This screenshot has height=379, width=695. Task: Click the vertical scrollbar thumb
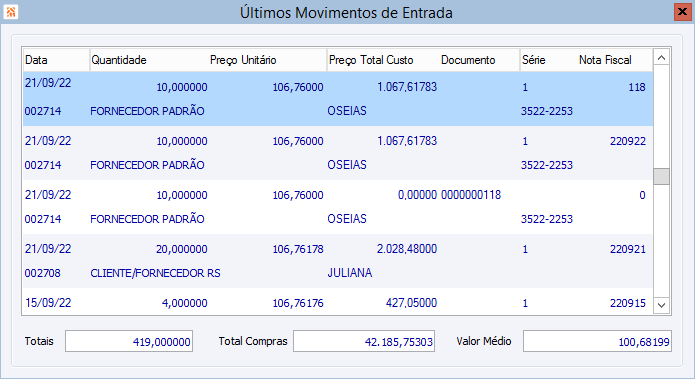pos(661,176)
